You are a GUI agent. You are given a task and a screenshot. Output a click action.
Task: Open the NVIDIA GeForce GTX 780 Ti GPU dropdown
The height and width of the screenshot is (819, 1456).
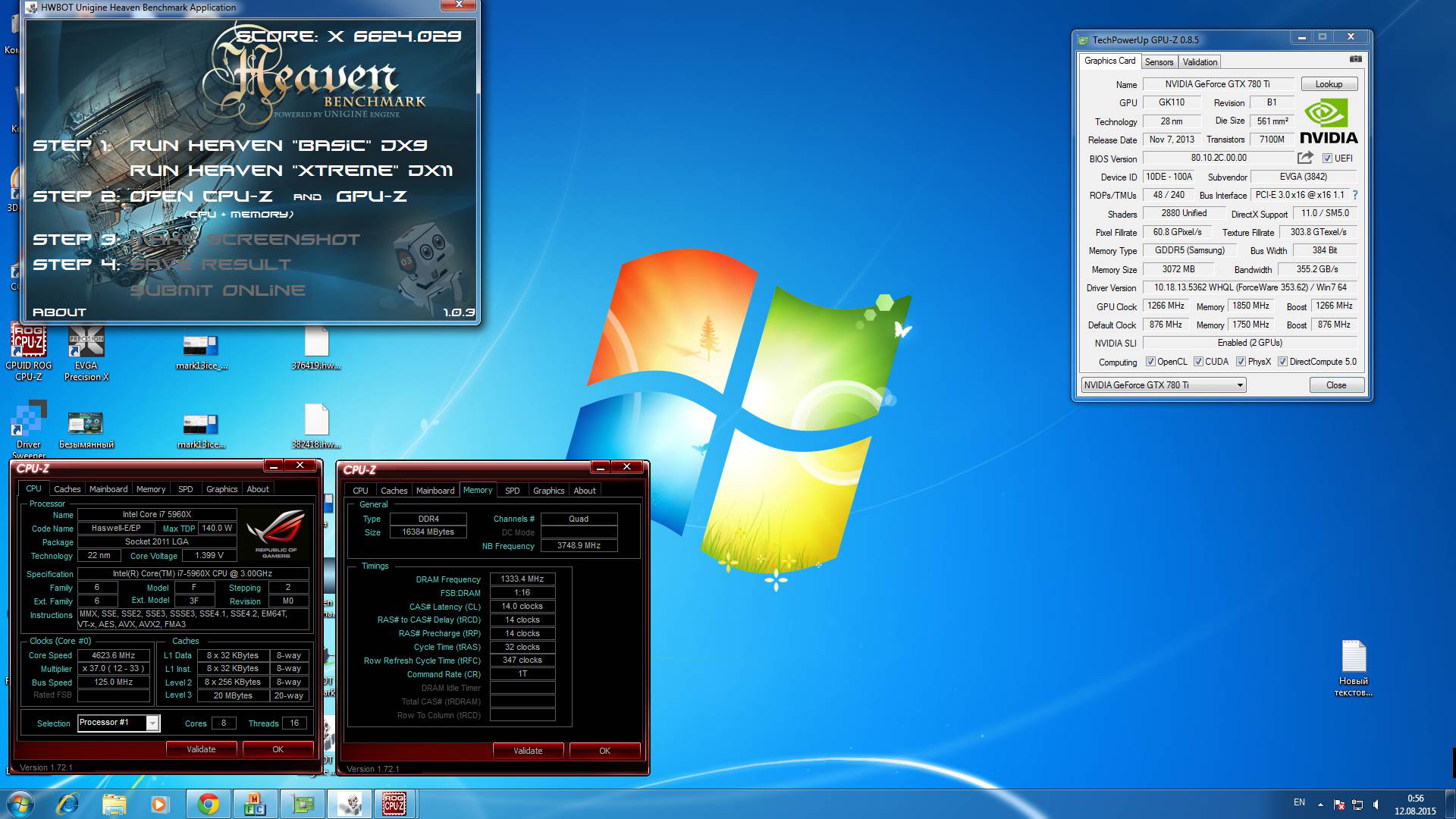click(x=1163, y=385)
